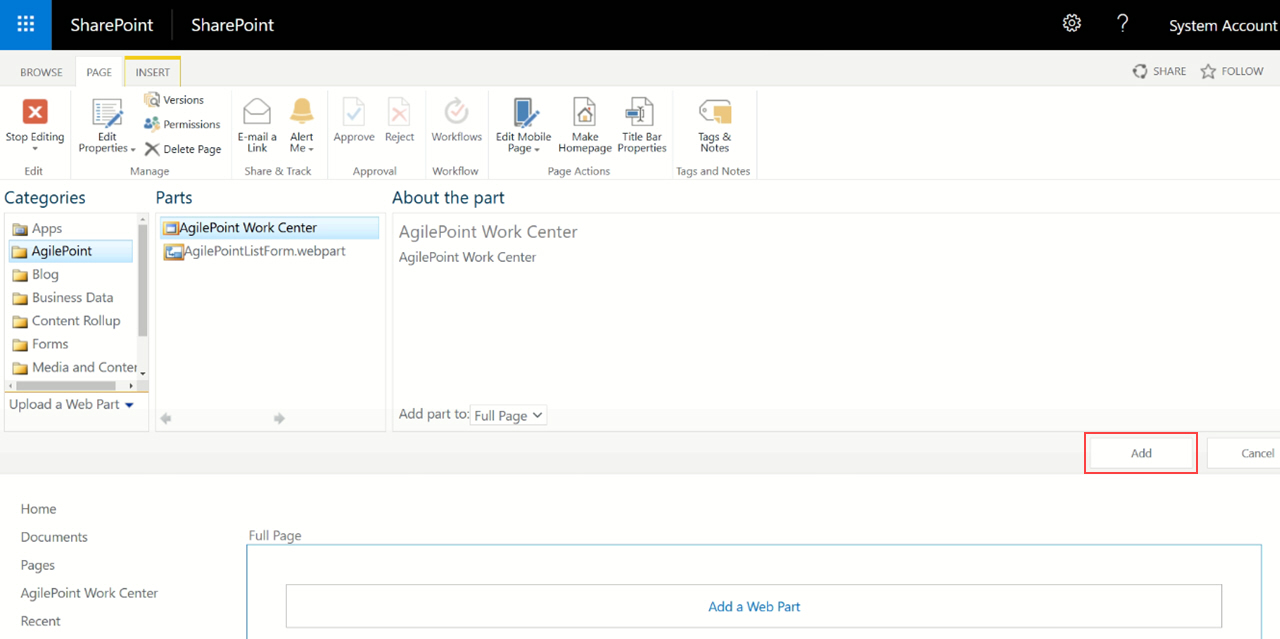Click the Cancel button
Viewport: 1280px width, 639px height.
coord(1245,453)
